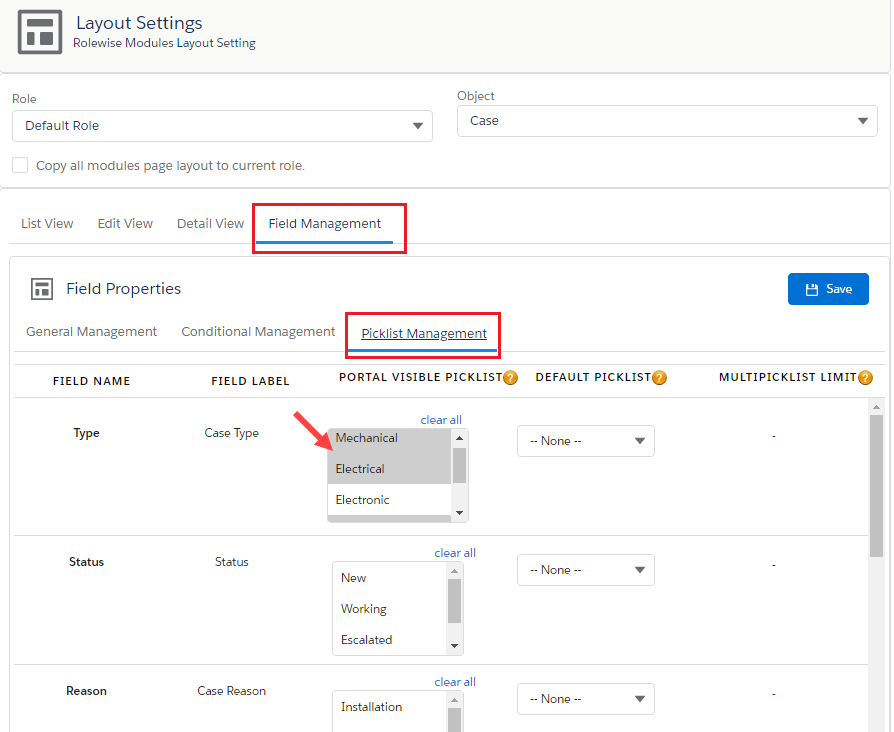Go to the Detail View tab
This screenshot has height=732, width=894.
[210, 223]
